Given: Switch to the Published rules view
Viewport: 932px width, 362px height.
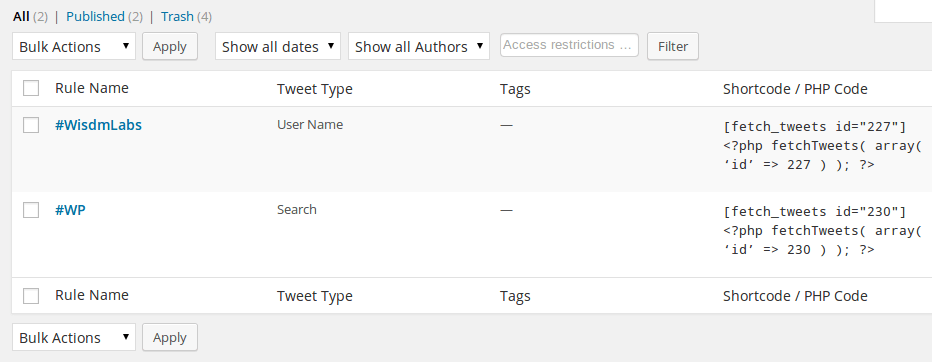Looking at the screenshot, I should tap(95, 17).
